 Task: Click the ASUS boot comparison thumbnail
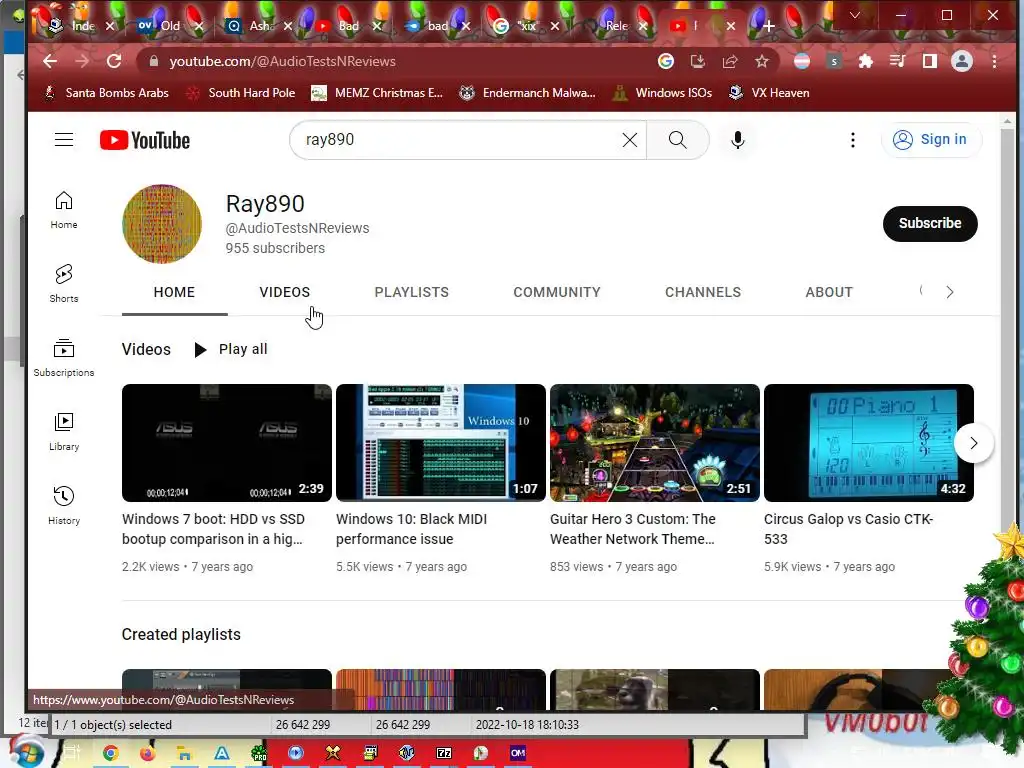tap(227, 443)
